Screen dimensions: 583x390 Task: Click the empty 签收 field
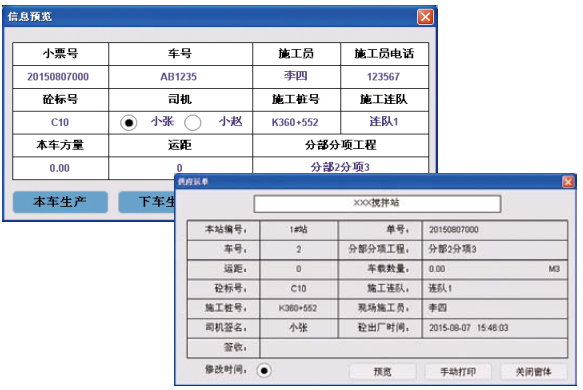click(x=414, y=348)
